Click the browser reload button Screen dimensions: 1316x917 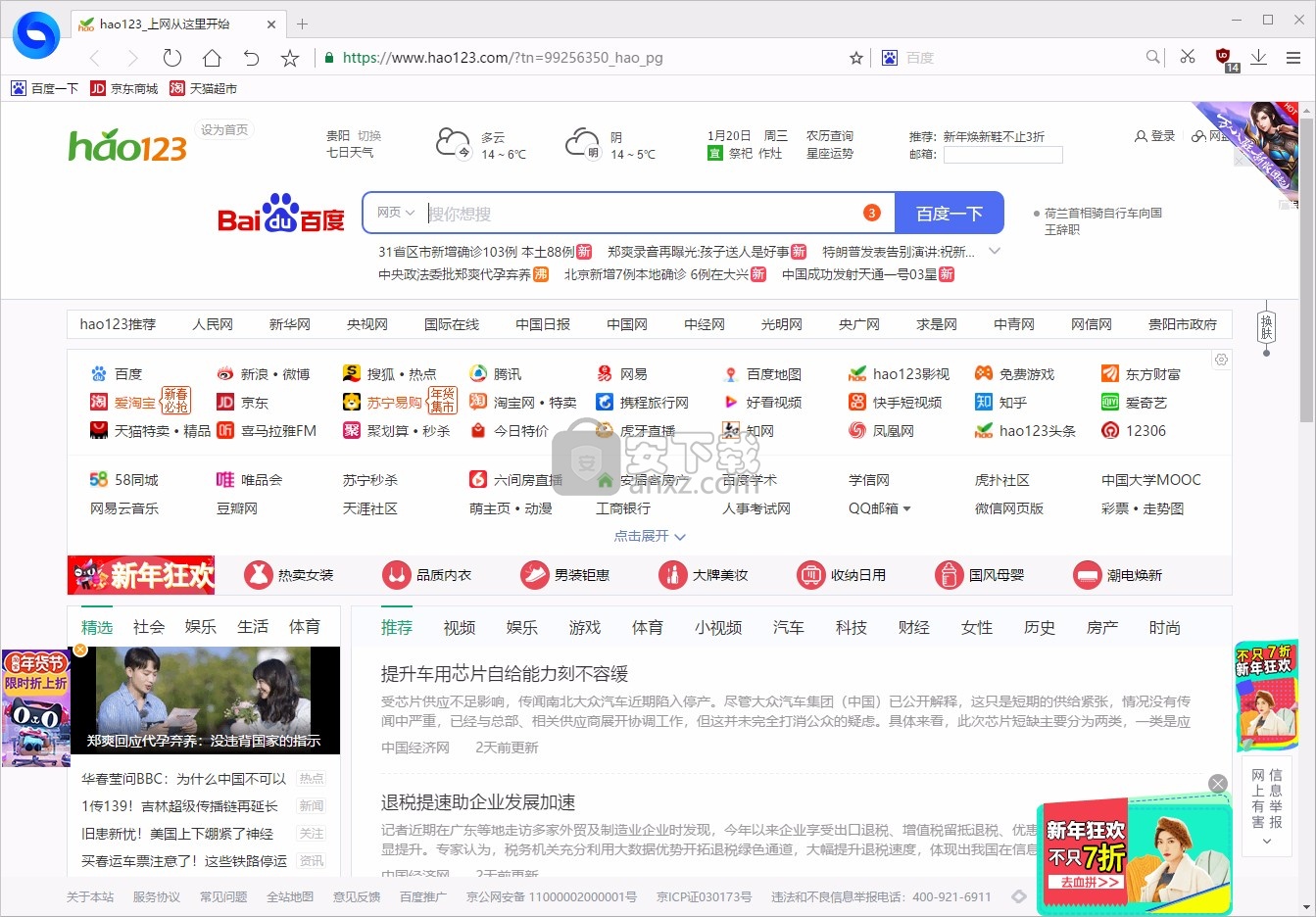click(x=172, y=58)
